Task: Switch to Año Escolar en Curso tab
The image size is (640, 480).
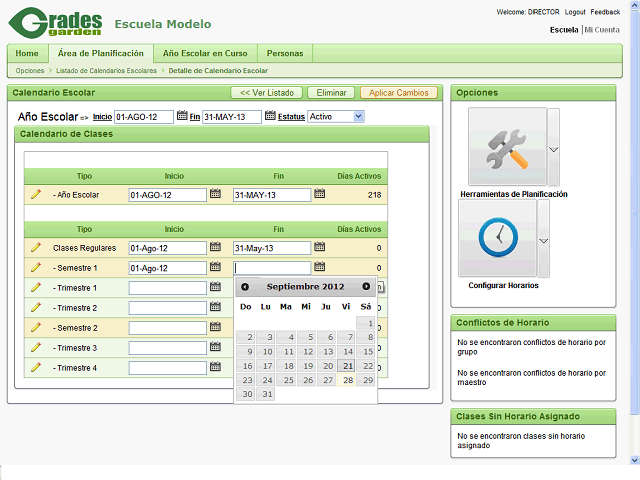Action: point(205,53)
